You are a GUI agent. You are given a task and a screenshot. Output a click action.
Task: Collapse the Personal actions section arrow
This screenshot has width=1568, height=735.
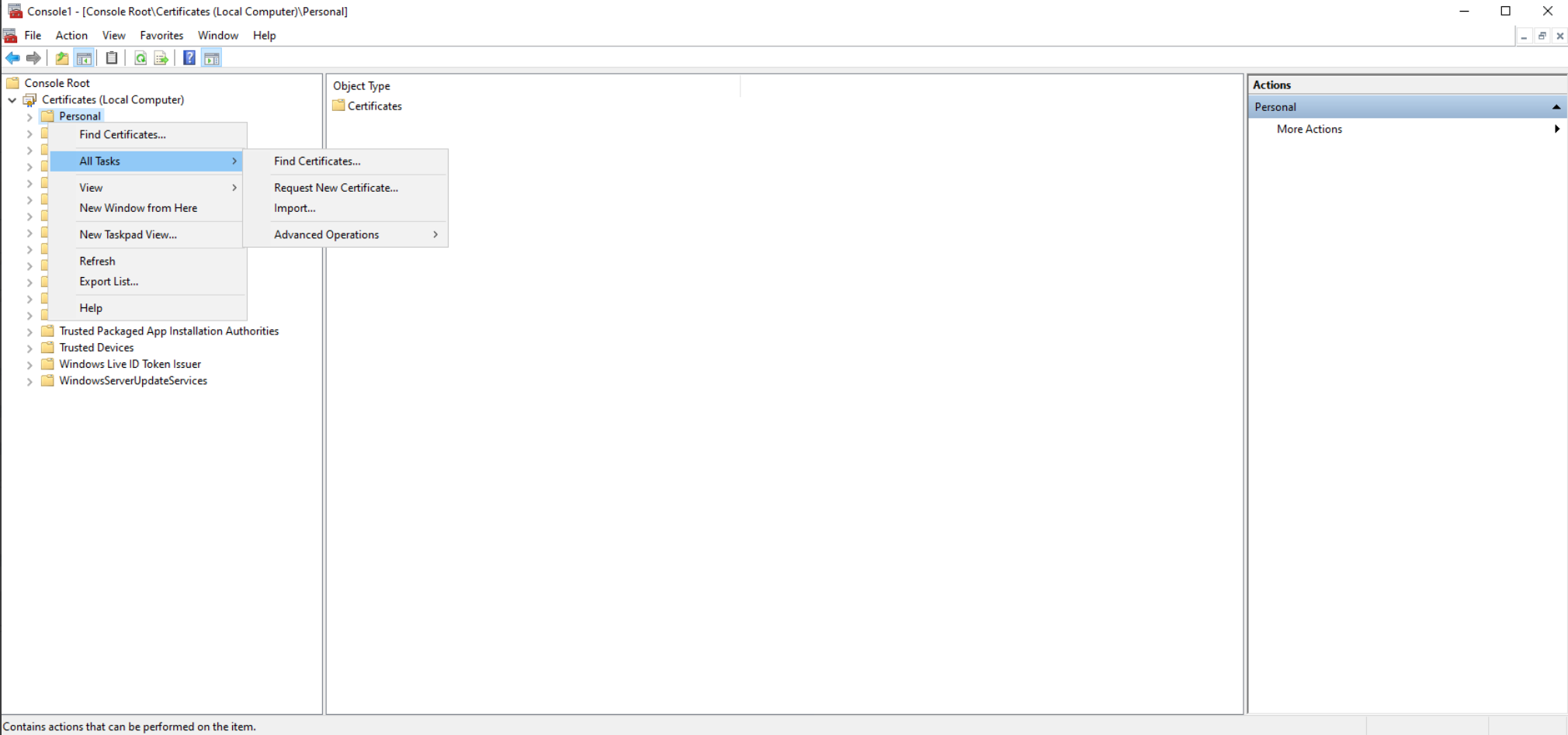point(1557,107)
